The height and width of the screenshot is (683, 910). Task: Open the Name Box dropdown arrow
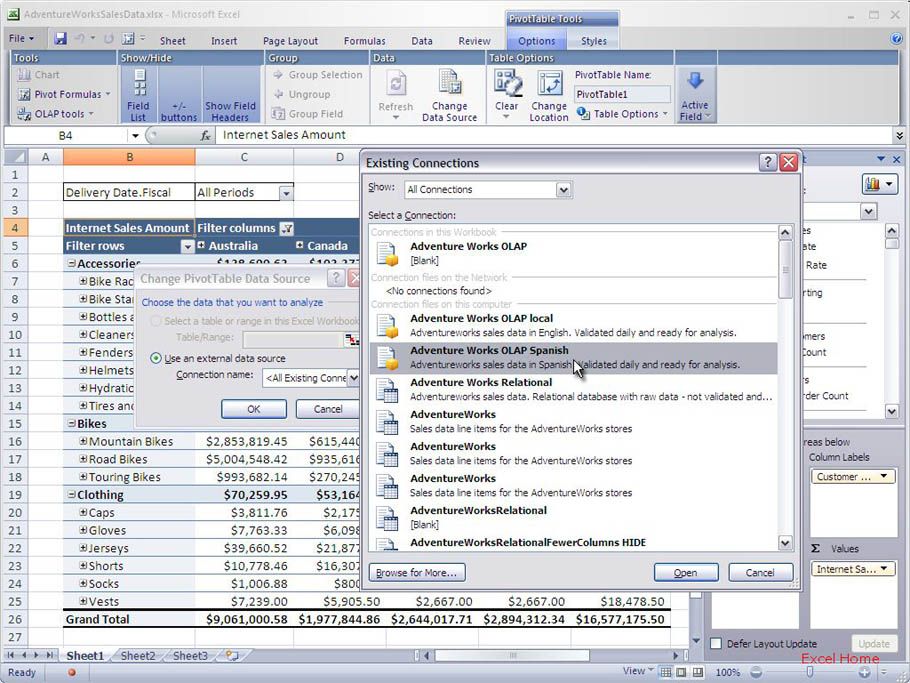click(x=135, y=136)
